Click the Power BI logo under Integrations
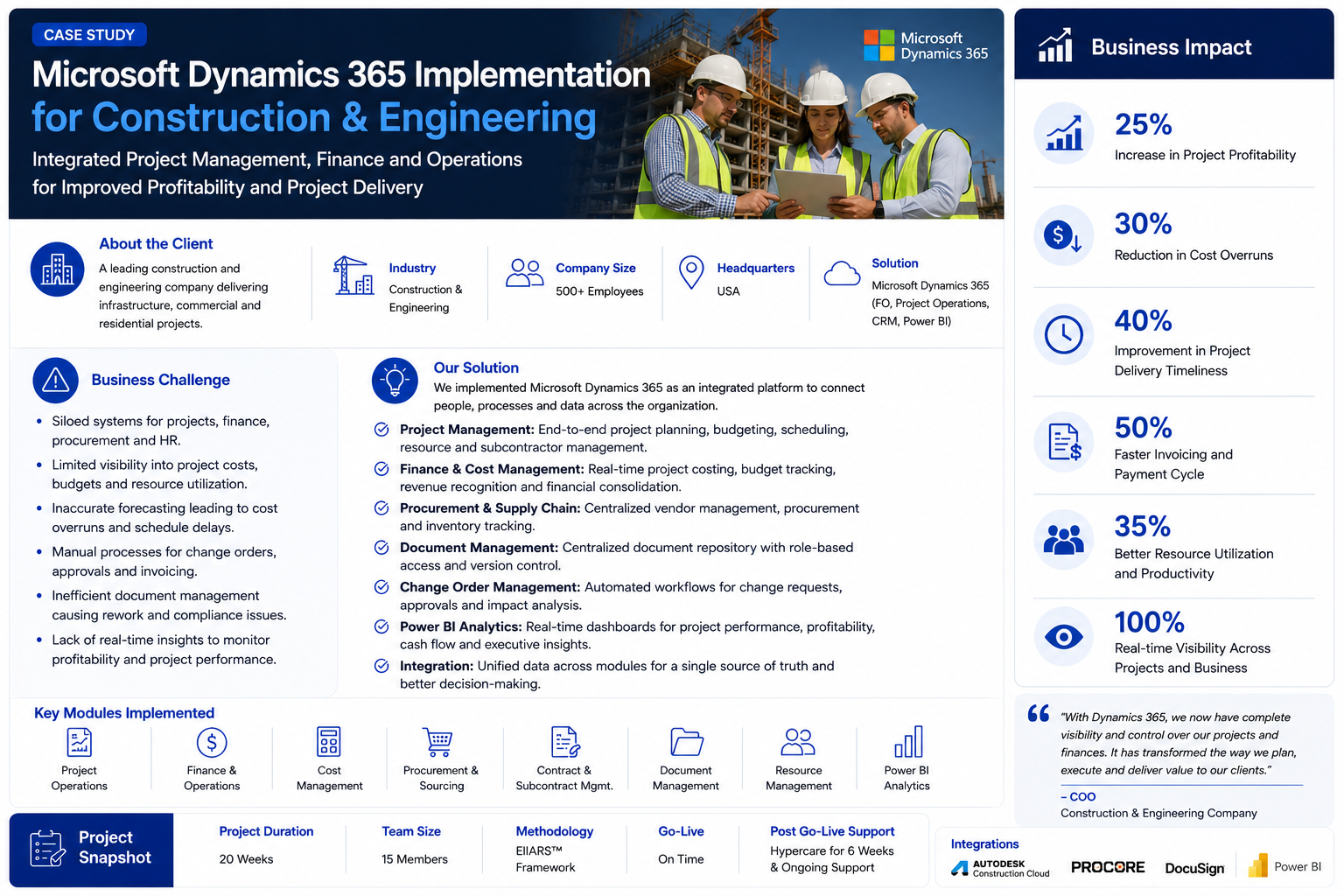This screenshot has width=1344, height=896. click(1284, 865)
